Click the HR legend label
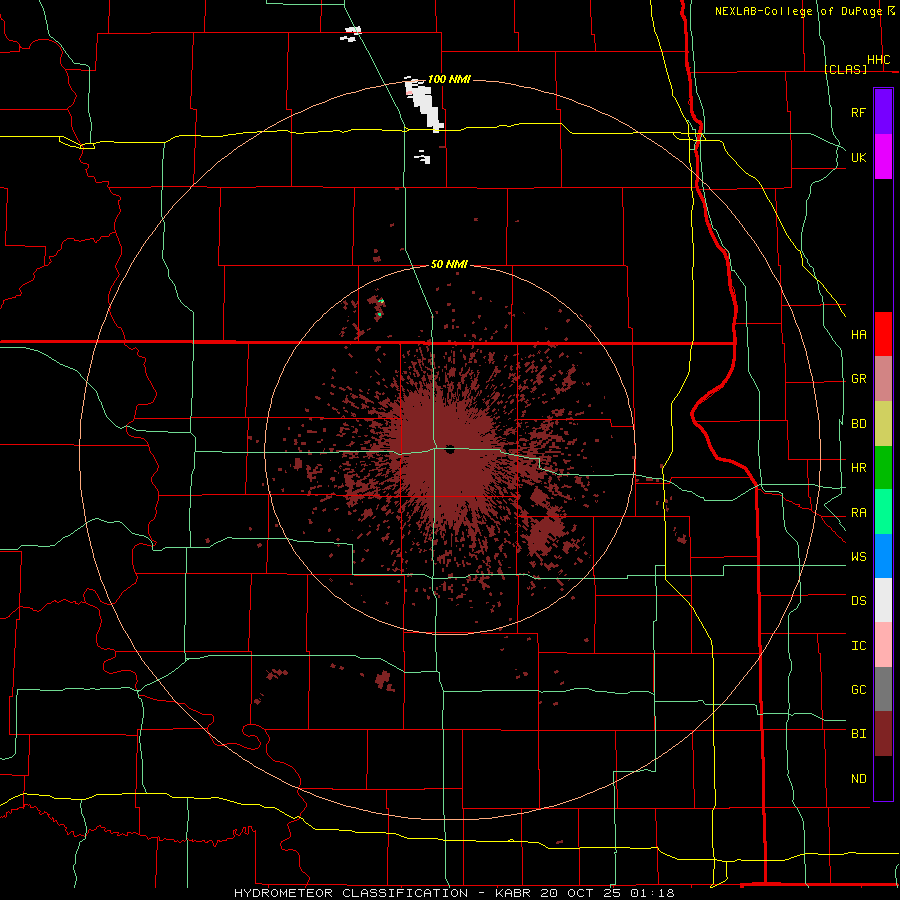 tap(859, 468)
